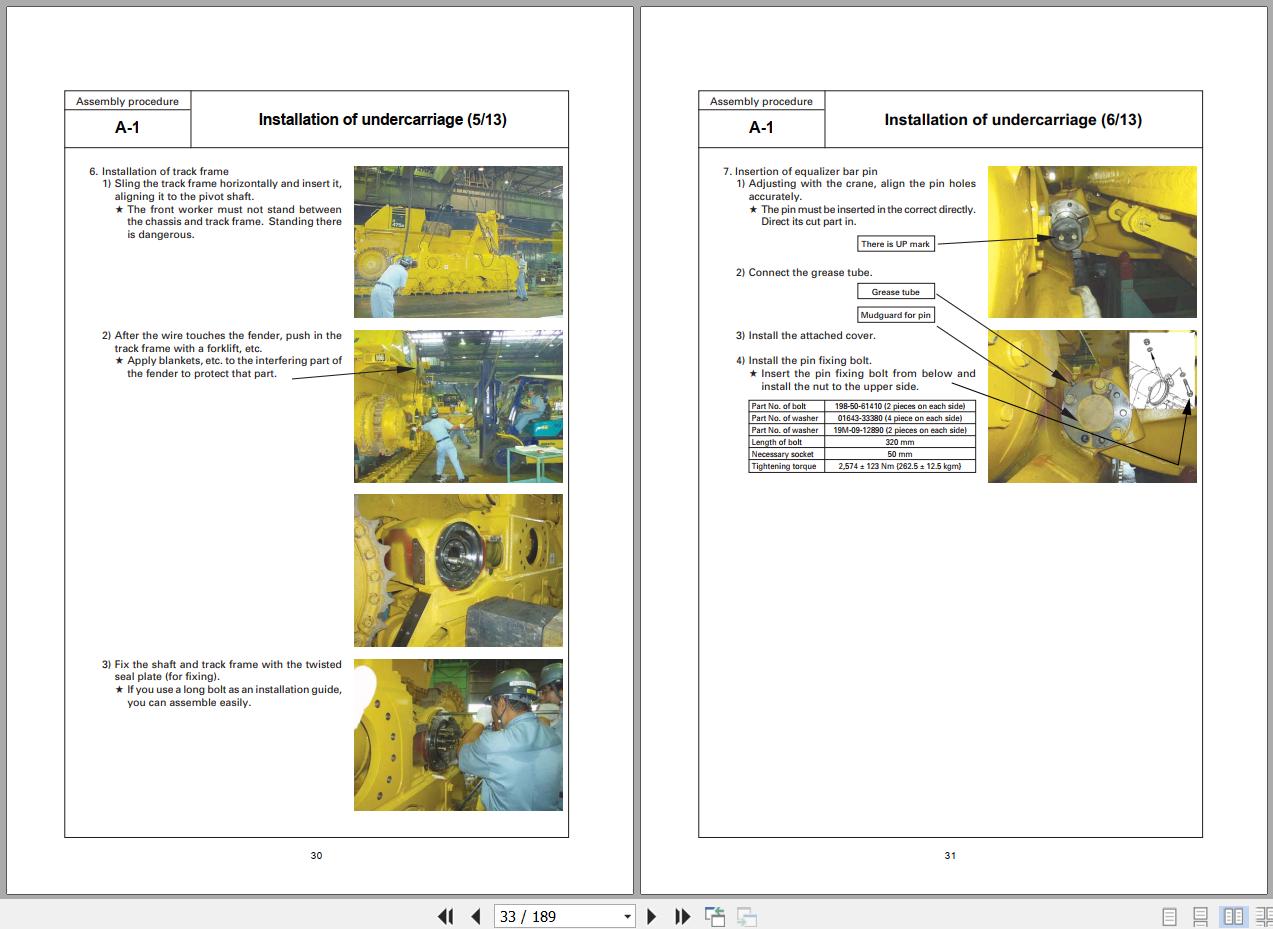Click the 50 mm necessary socket cell

point(899,454)
